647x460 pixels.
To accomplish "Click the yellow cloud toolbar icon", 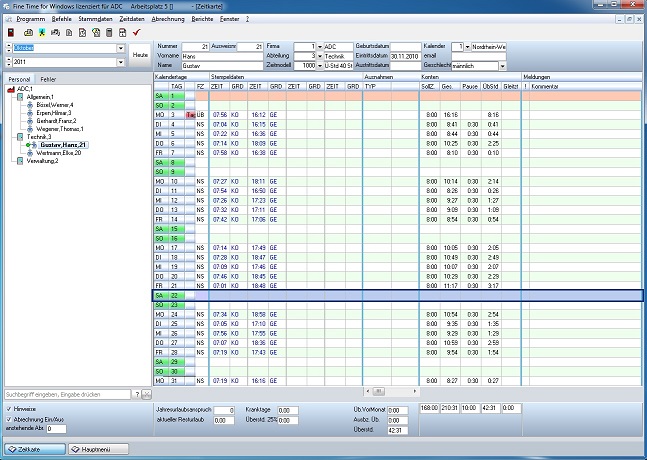I will (28, 32).
